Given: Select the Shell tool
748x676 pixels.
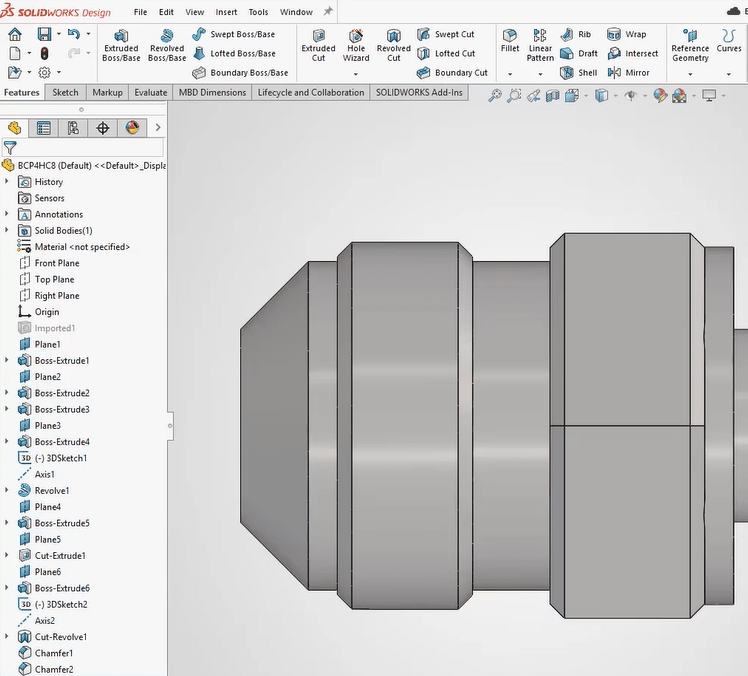Looking at the screenshot, I should tap(579, 73).
